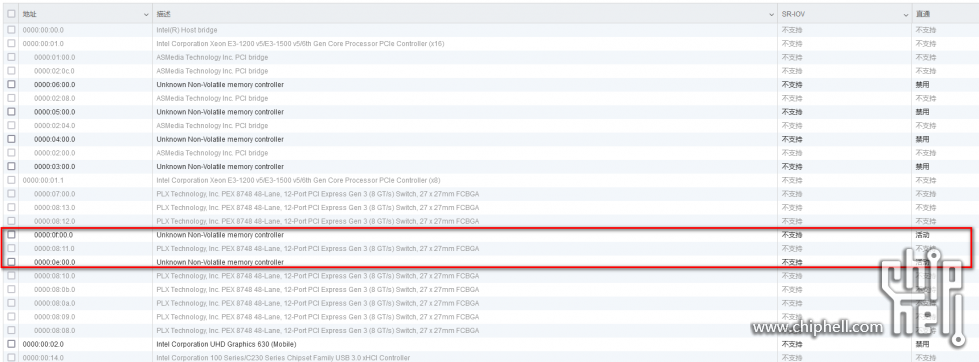Click address 0000:02:08.0
The width and height of the screenshot is (979, 362).
pyautogui.click(x=54, y=98)
